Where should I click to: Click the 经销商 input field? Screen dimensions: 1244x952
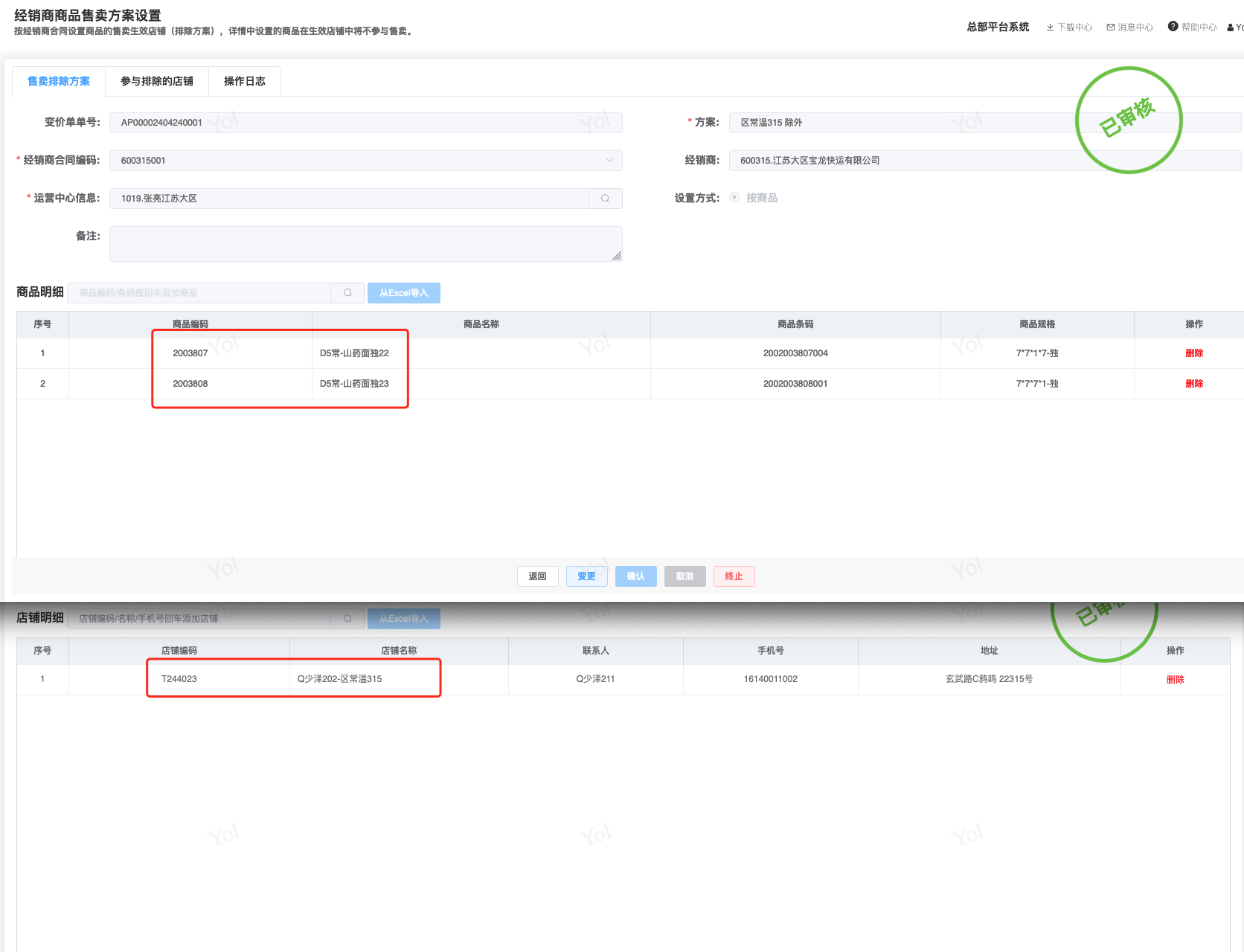point(985,161)
